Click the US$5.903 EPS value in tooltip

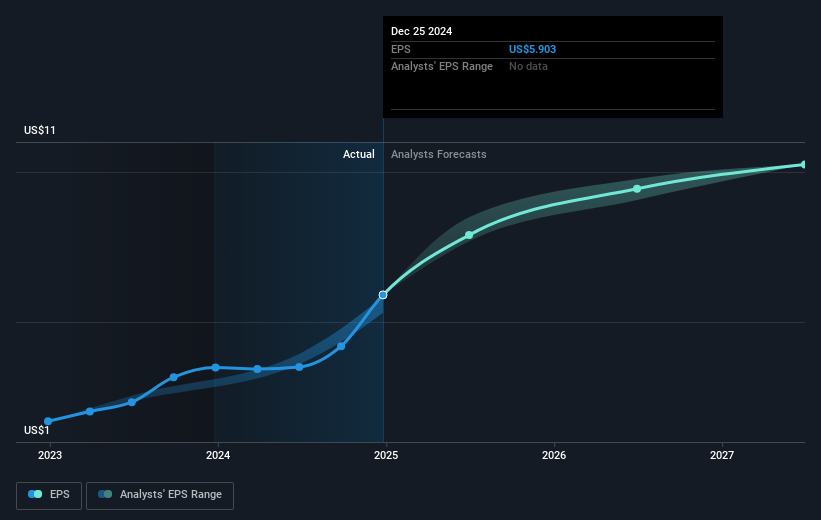532,49
